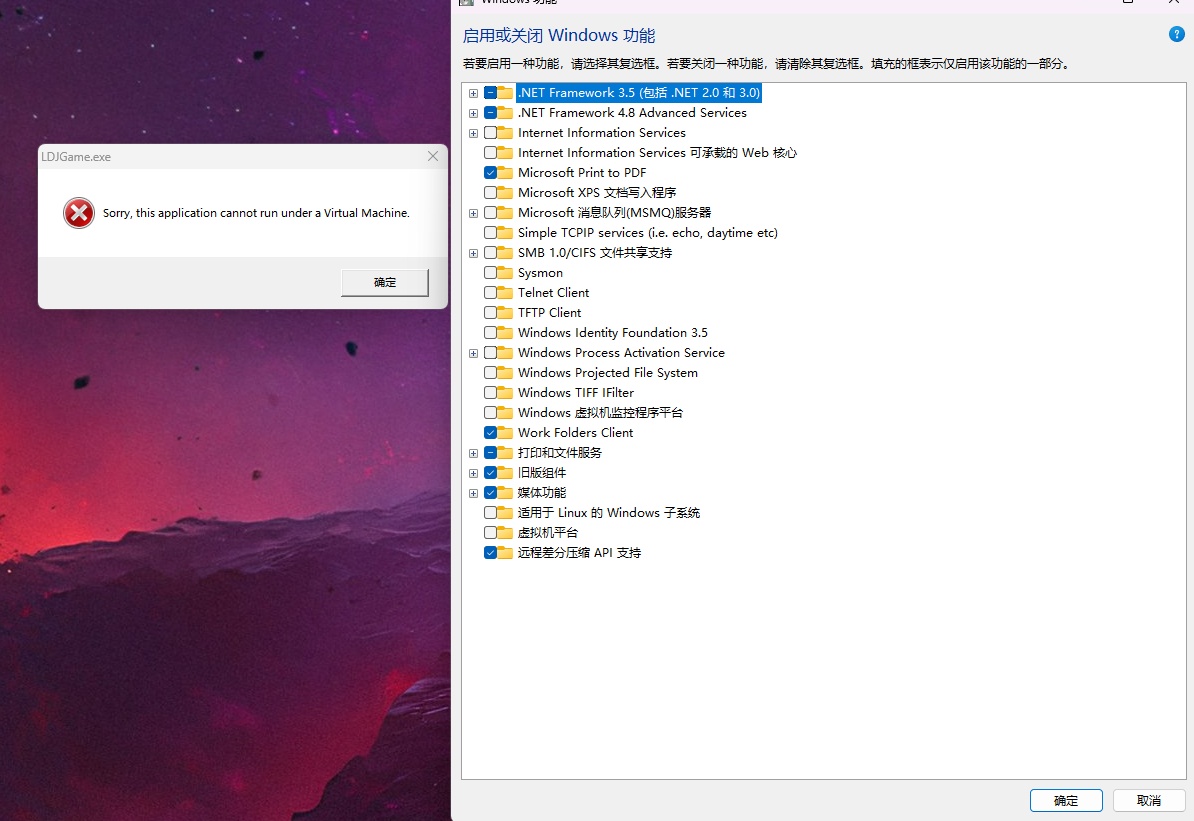Select 'Simple TCPIP services (i.e. echo, daytime etc)' text

click(648, 233)
